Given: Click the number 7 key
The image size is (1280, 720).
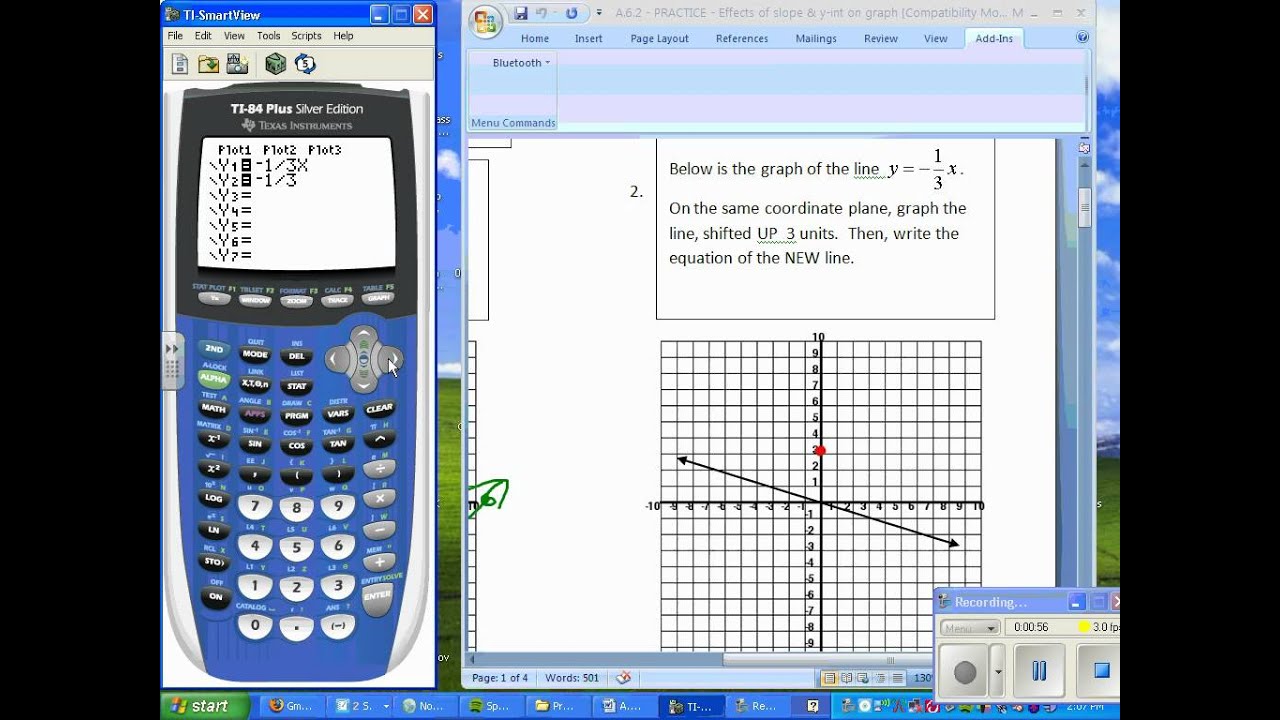Looking at the screenshot, I should click(255, 506).
